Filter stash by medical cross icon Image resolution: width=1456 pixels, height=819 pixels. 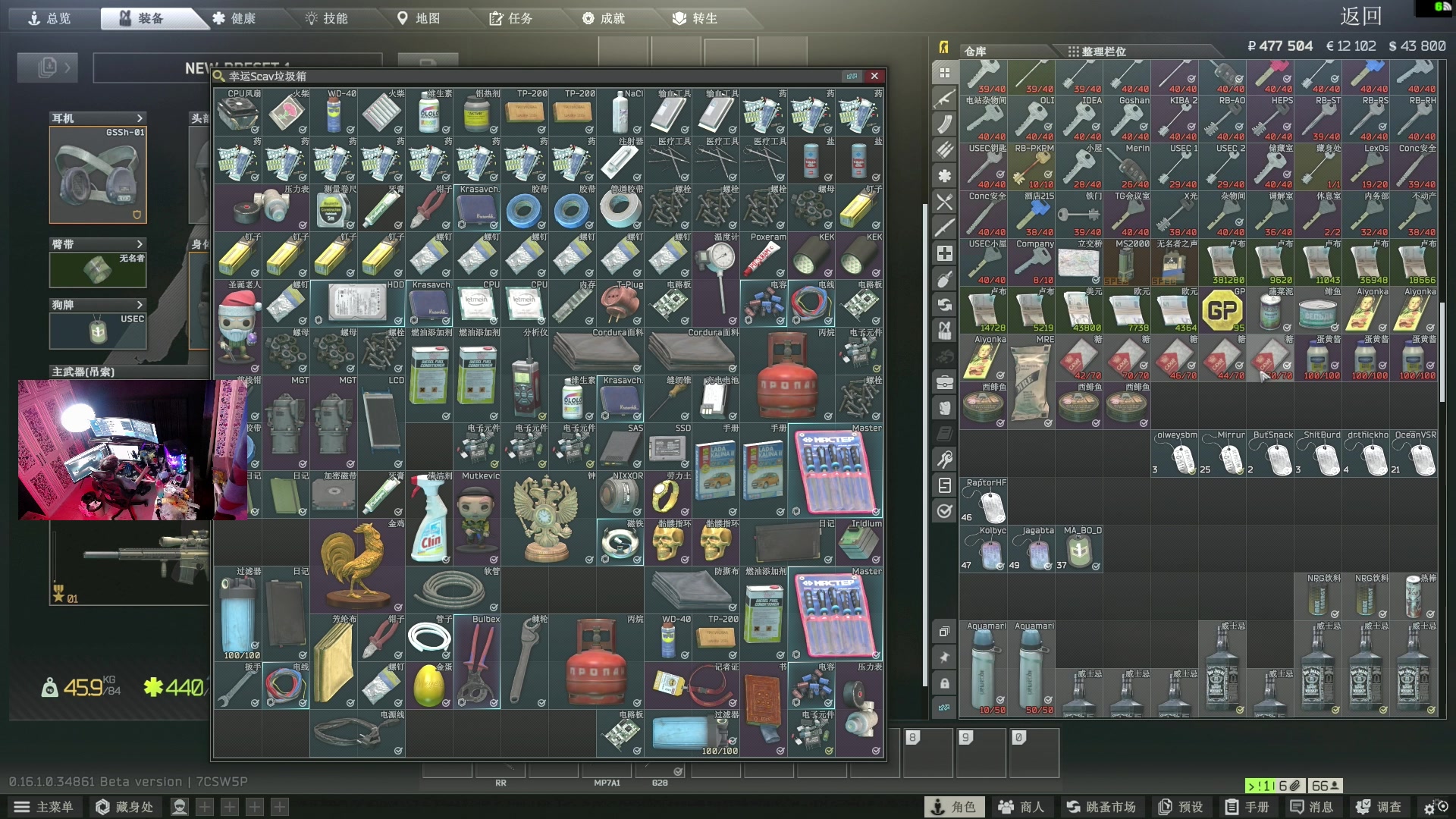(944, 253)
